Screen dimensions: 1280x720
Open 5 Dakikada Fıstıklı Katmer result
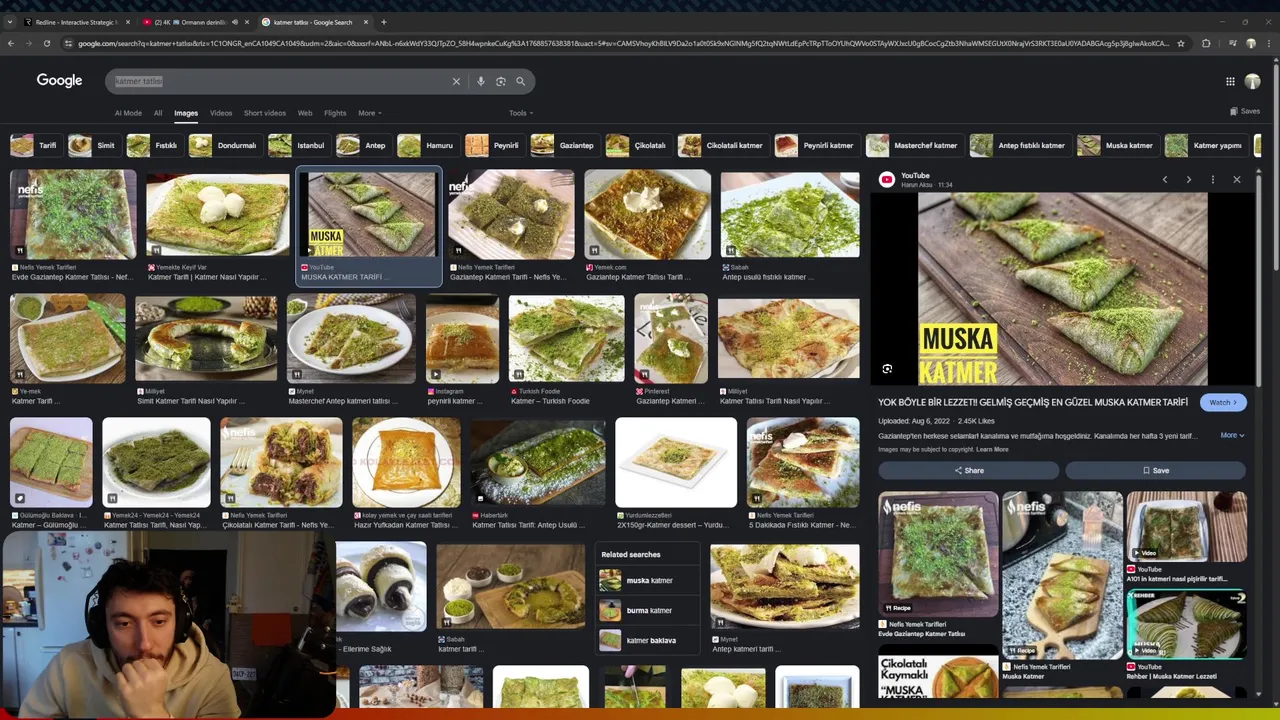pos(803,462)
